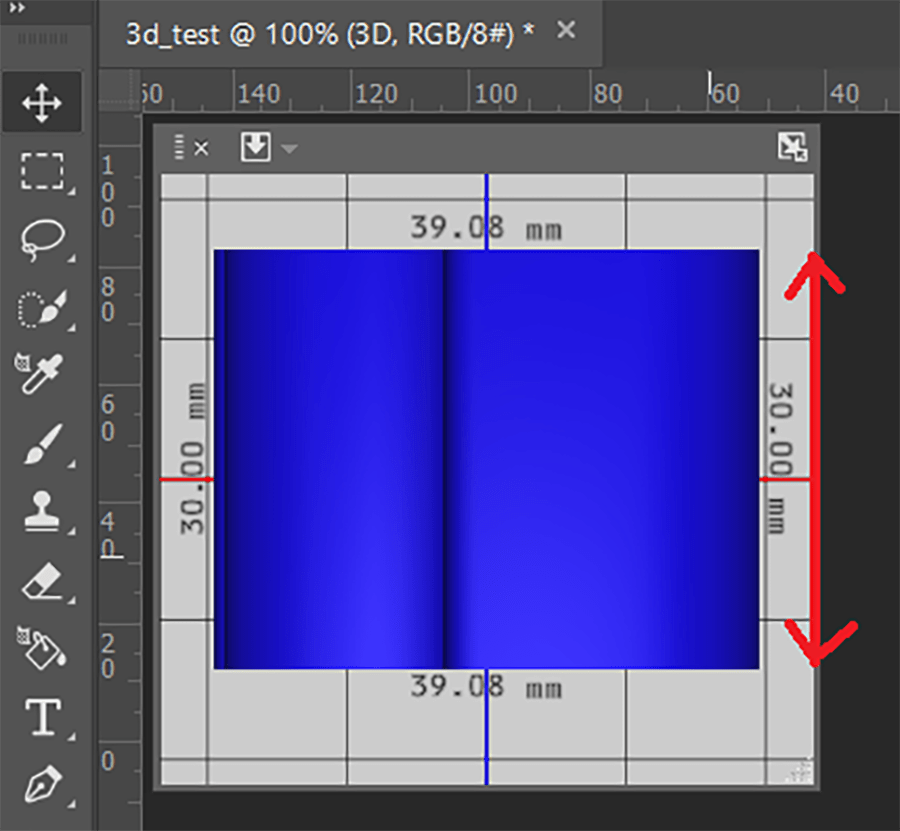This screenshot has width=900, height=831.
Task: Select the Eraser tool
Action: pyautogui.click(x=41, y=581)
